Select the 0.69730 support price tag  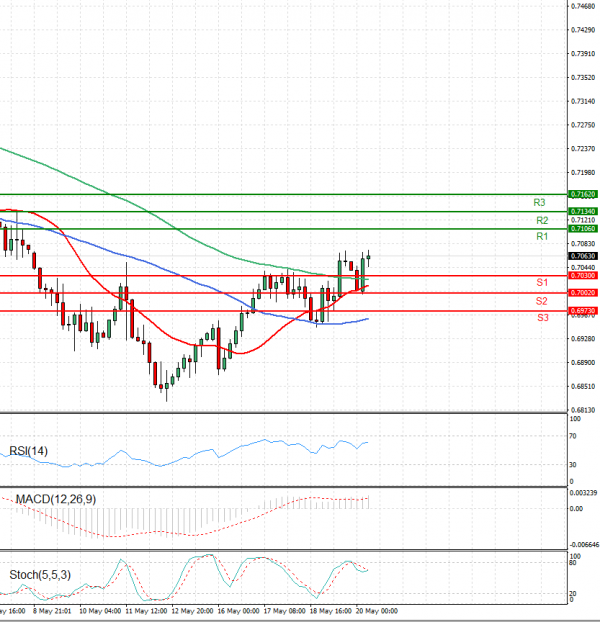click(x=583, y=311)
